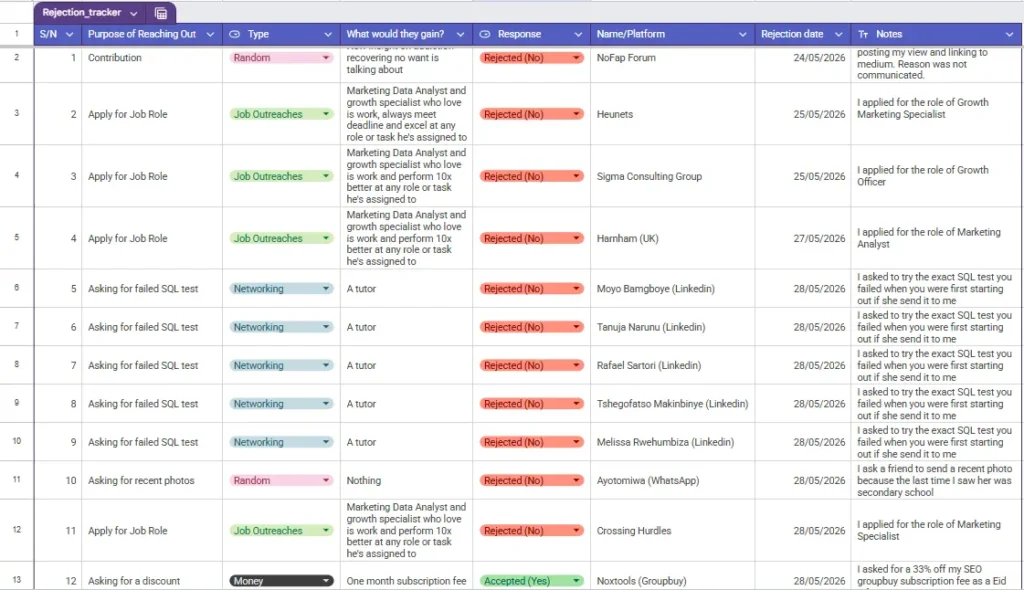The image size is (1024, 590).
Task: Open the S/N column filter arrow
Action: (69, 34)
